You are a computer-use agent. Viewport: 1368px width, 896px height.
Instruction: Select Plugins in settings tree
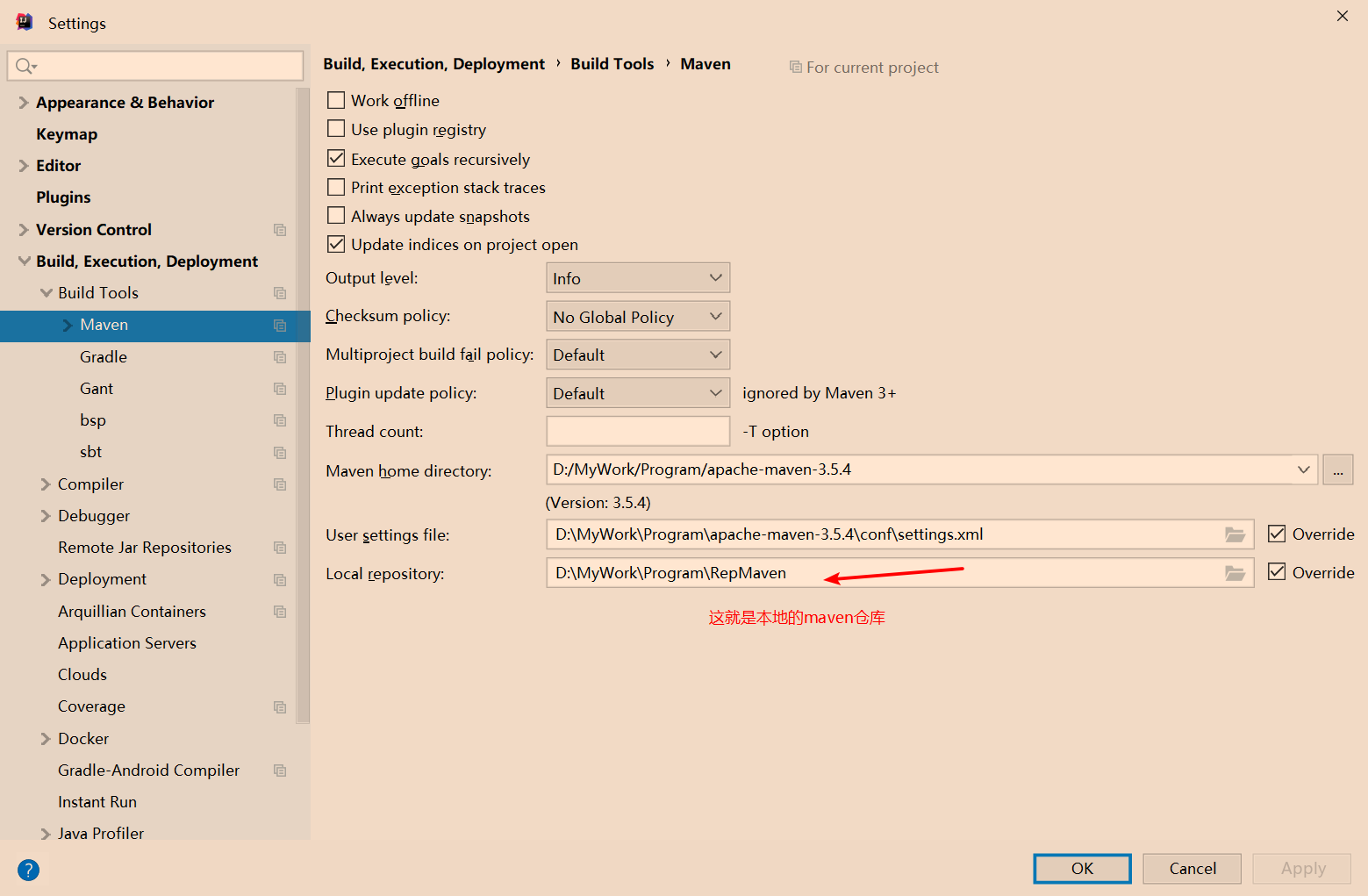click(63, 197)
